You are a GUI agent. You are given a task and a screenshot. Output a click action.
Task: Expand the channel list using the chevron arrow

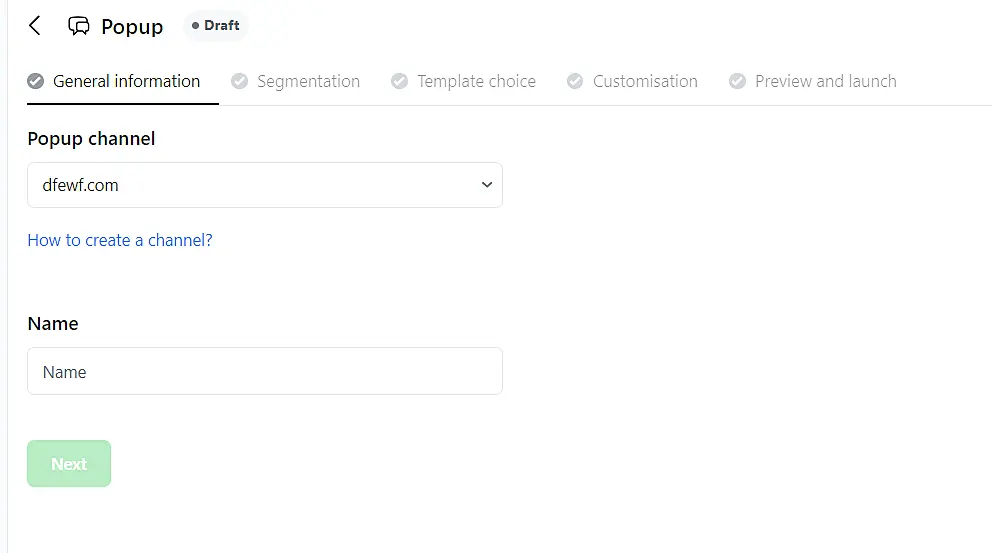pyautogui.click(x=487, y=185)
